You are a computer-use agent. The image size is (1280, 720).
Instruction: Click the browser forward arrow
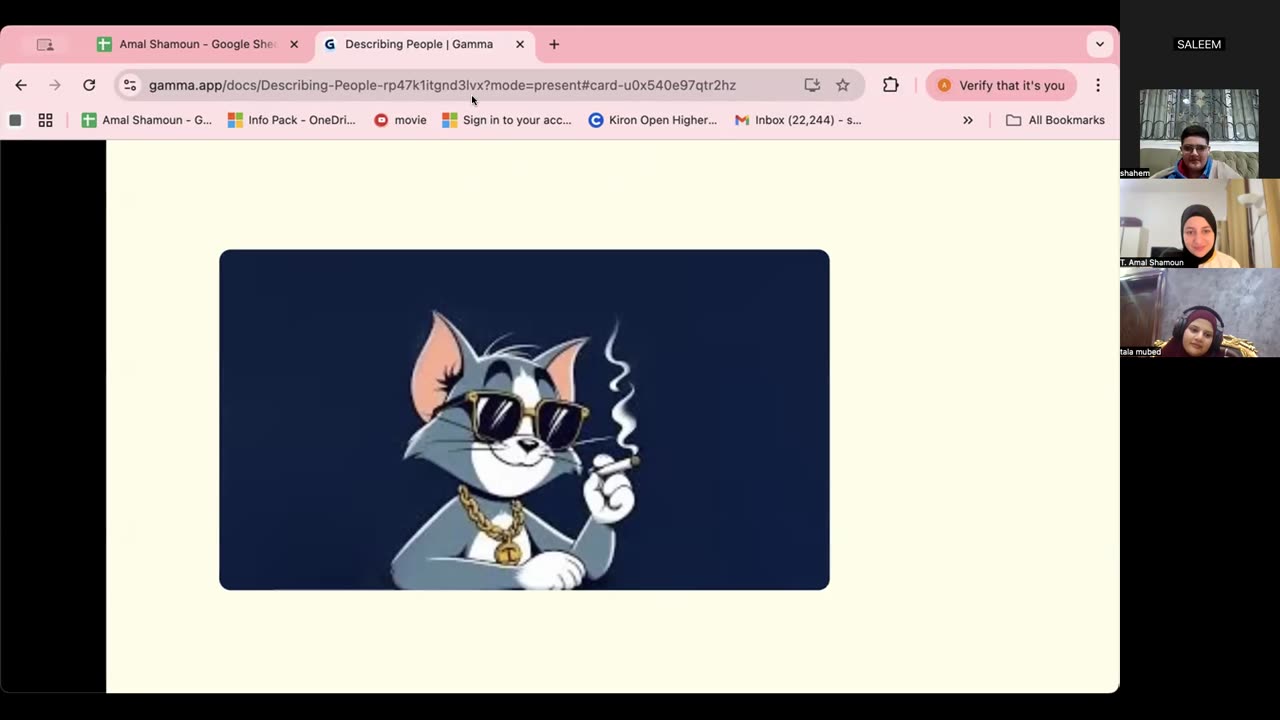coord(55,85)
